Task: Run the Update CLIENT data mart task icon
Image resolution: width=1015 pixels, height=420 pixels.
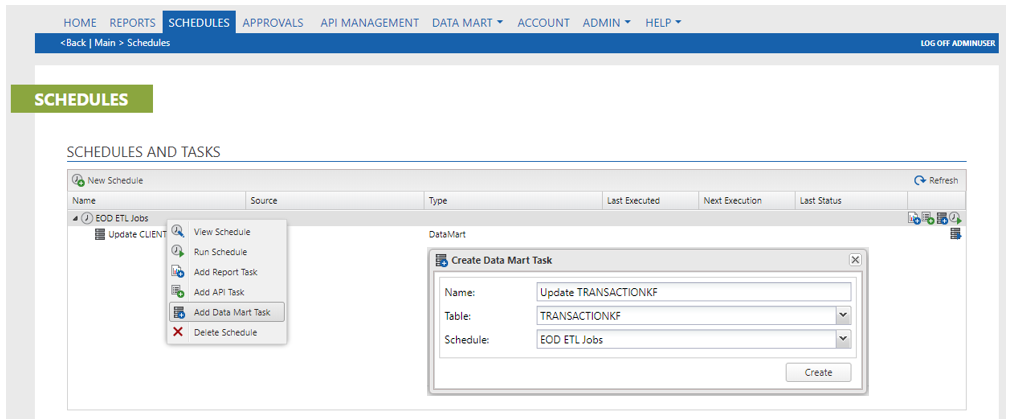Action: click(955, 234)
